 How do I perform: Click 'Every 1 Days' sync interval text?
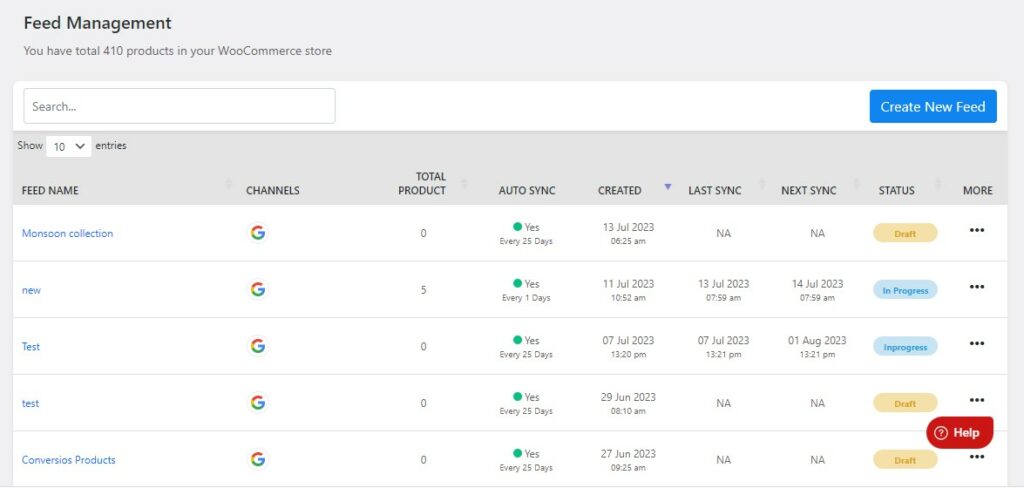tap(526, 298)
